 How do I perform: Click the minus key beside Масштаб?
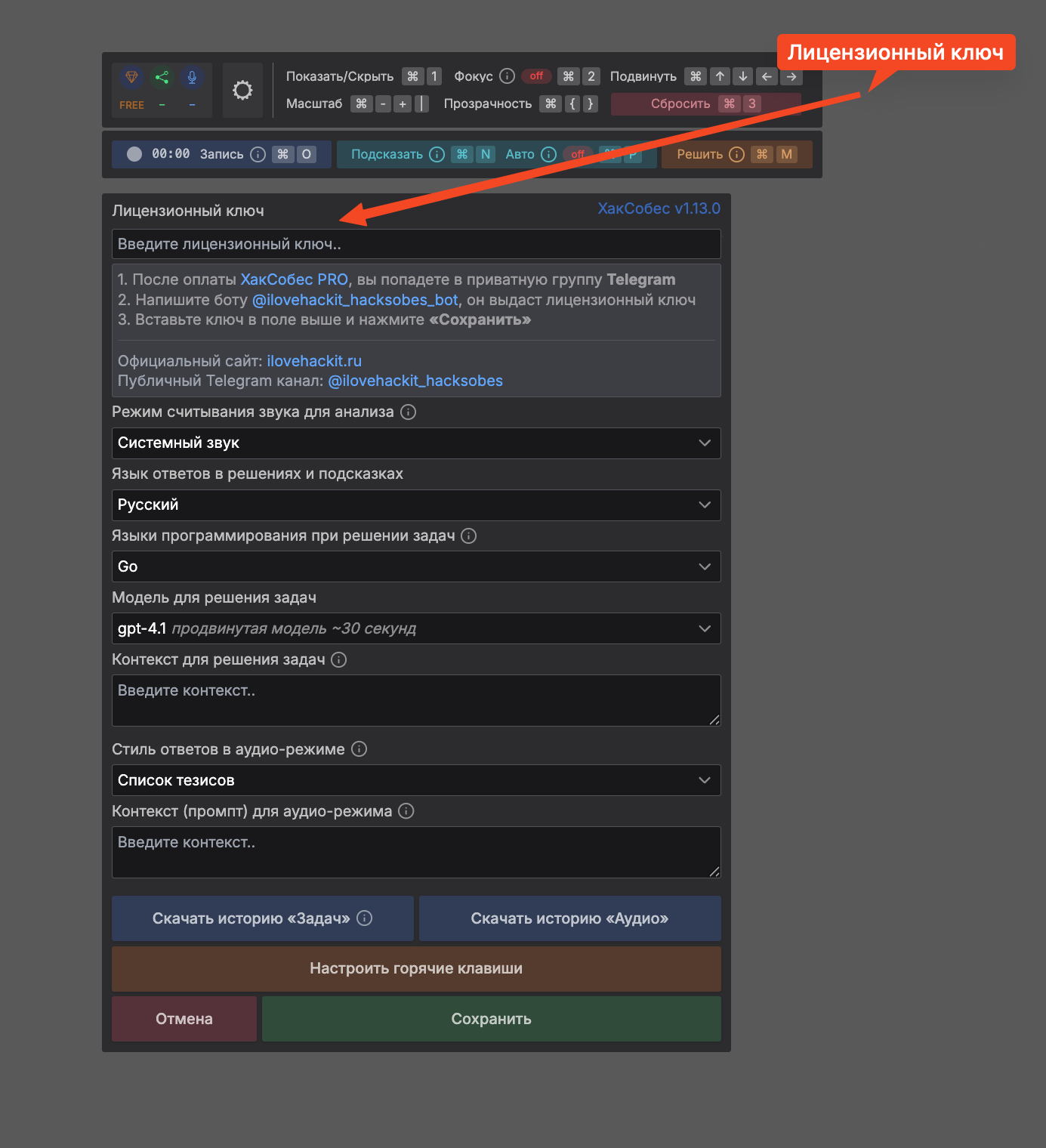pos(384,103)
